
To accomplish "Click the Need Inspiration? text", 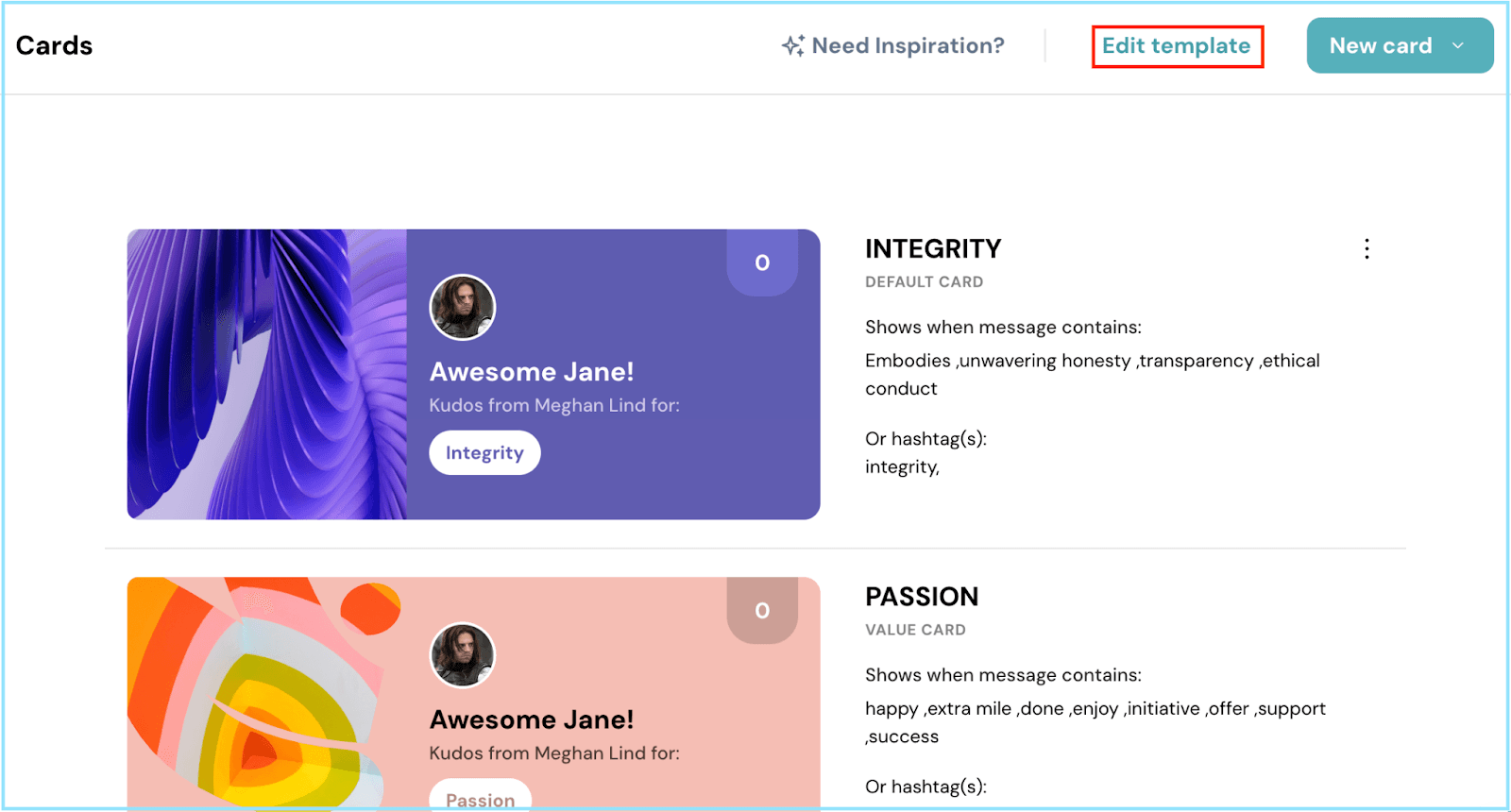I will (908, 45).
